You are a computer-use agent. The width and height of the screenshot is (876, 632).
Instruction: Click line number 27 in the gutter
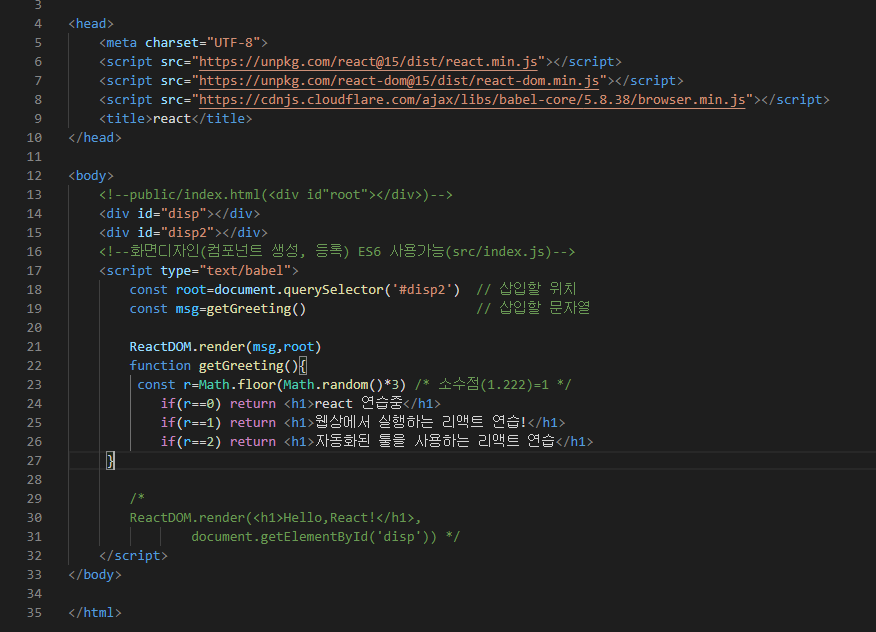[x=34, y=460]
